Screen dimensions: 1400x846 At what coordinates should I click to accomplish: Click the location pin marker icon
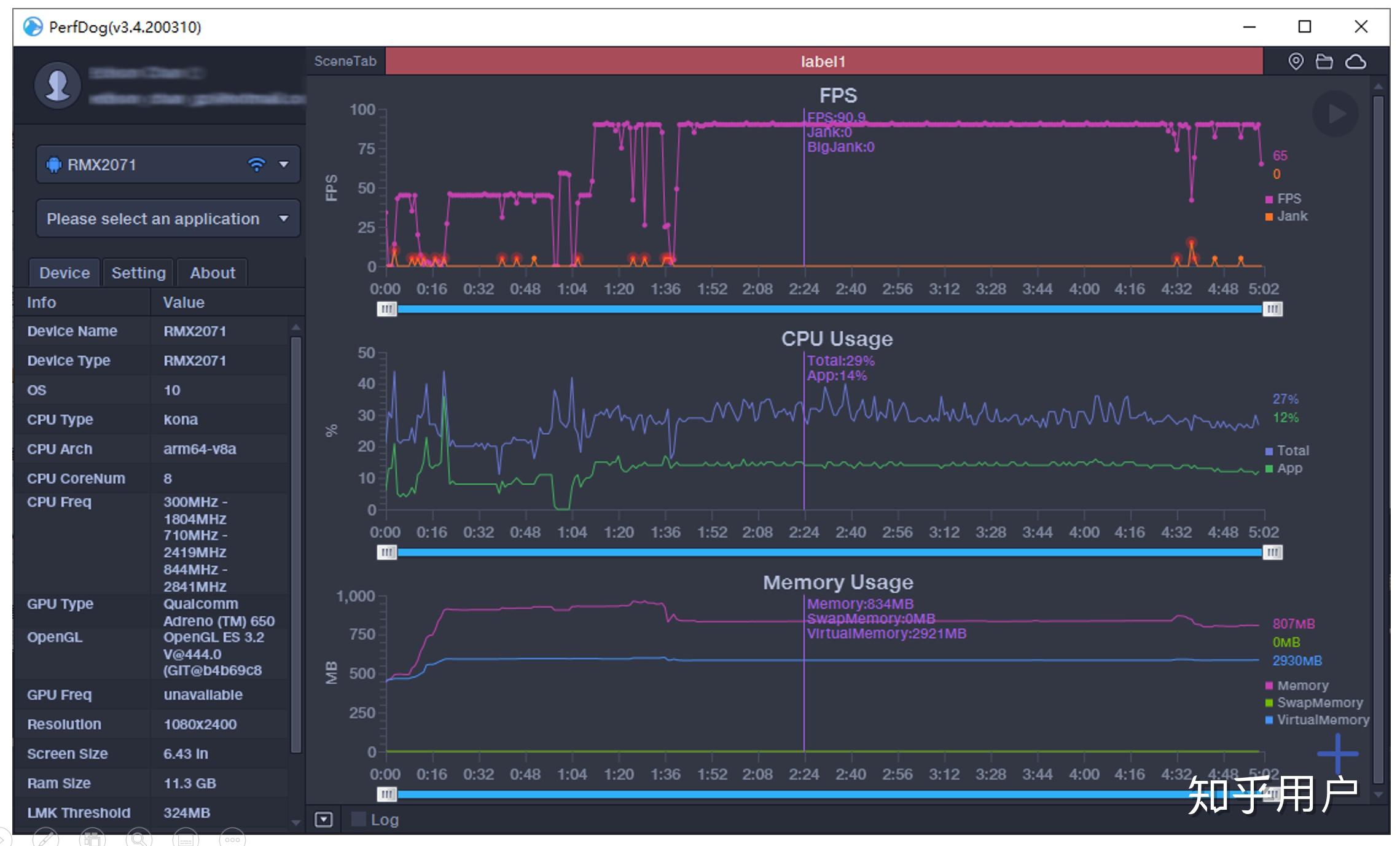click(x=1296, y=61)
